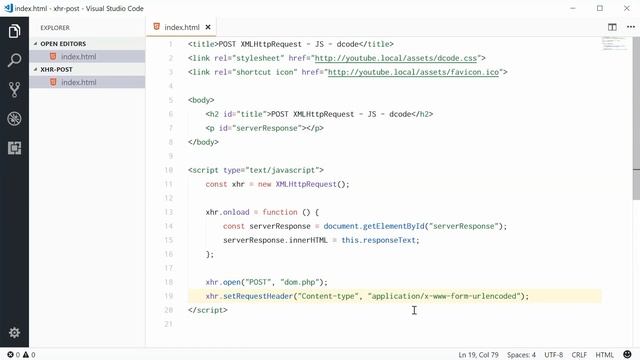The height and width of the screenshot is (360, 640).
Task: Change indentation via Spaces: 4
Action: [x=521, y=355]
